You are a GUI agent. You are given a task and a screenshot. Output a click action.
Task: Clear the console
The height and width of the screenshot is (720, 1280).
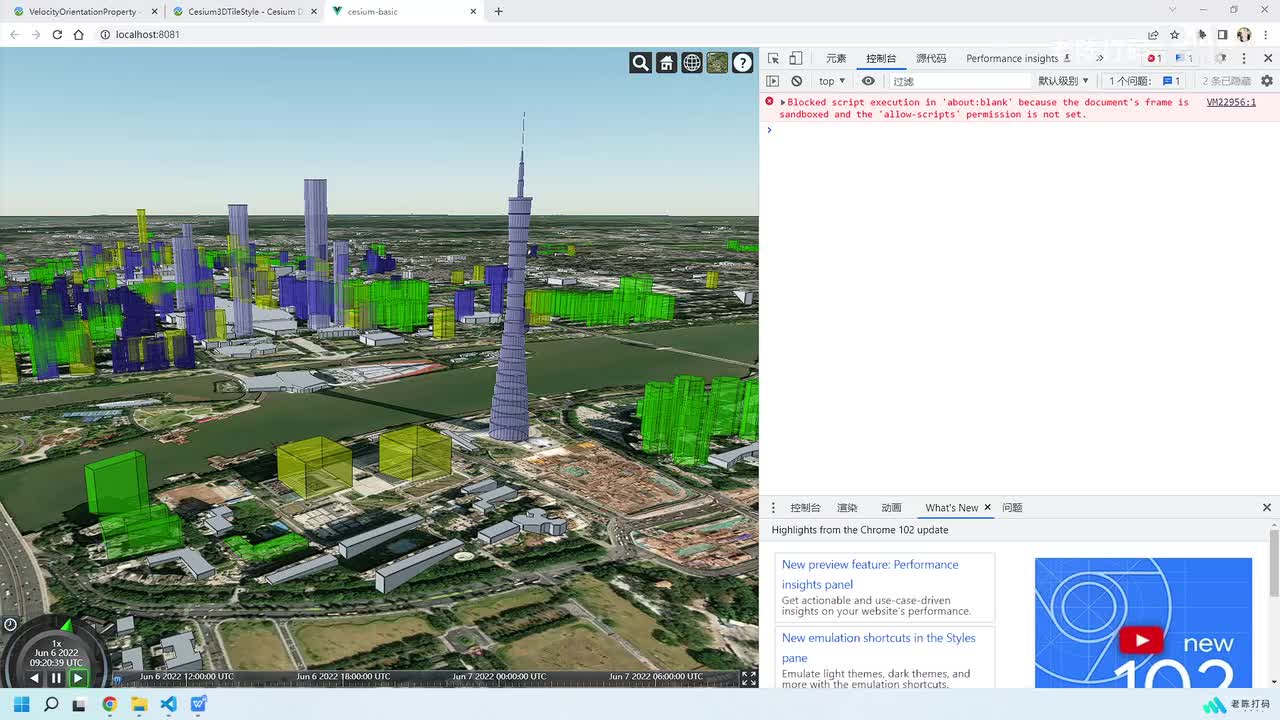(797, 81)
